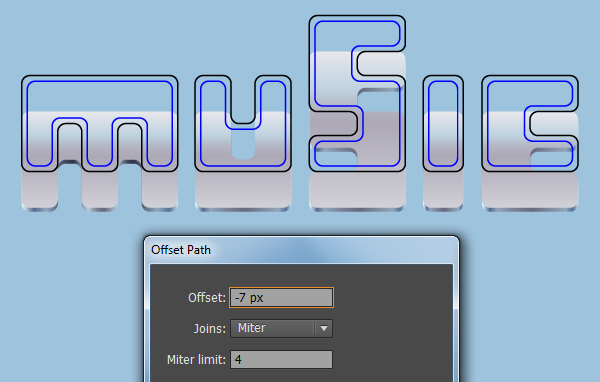600x382 pixels.
Task: Click the dropdown arrow beside Miter
Action: tap(324, 328)
